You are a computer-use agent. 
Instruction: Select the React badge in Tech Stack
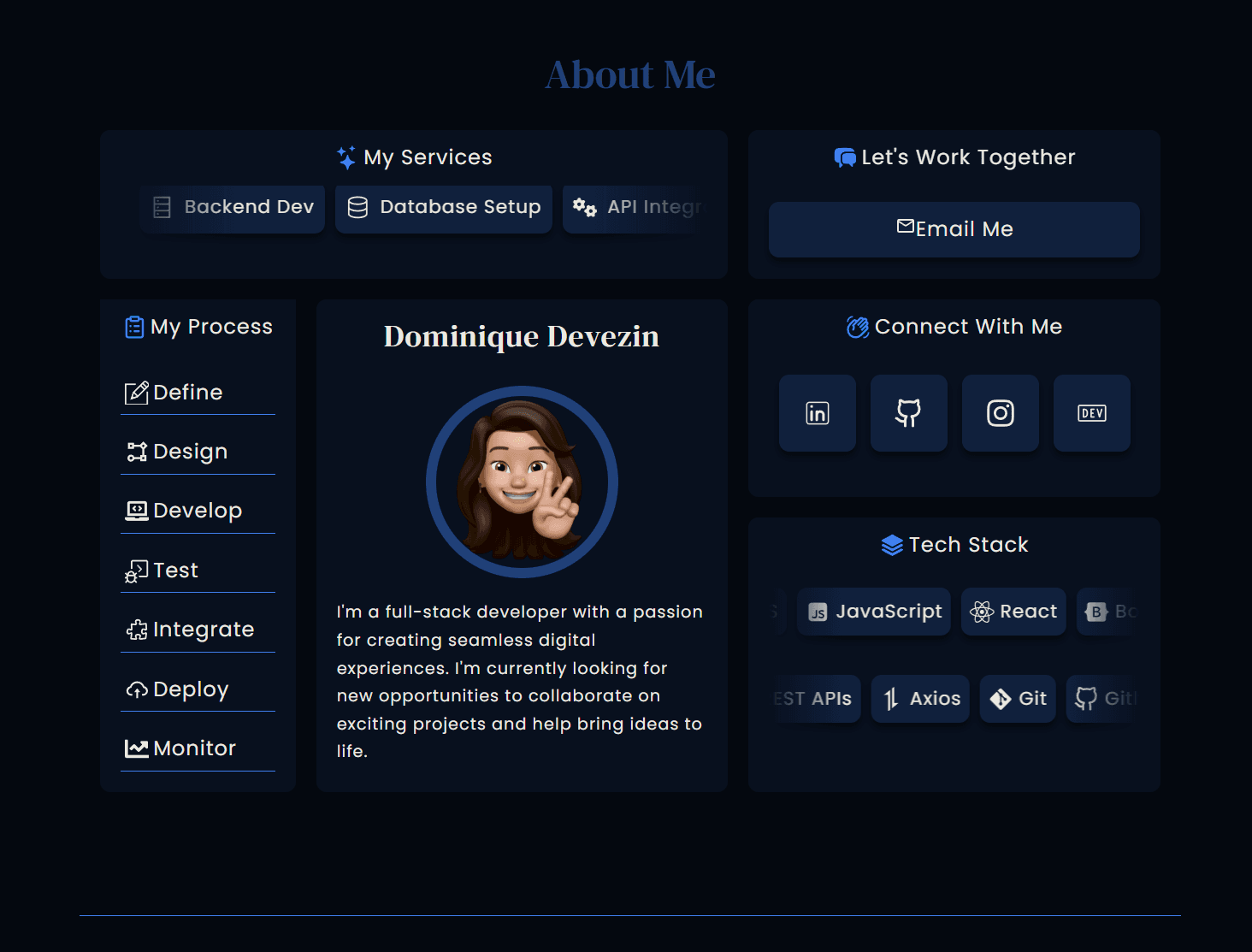(1013, 612)
